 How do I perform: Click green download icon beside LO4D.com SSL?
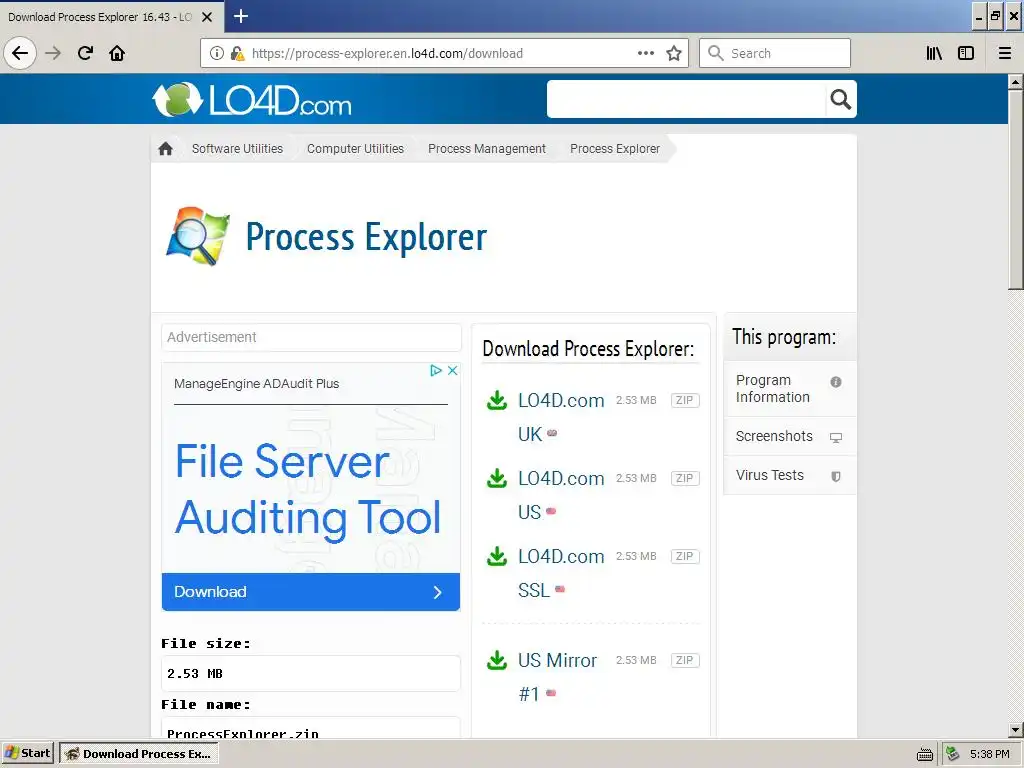pos(497,556)
